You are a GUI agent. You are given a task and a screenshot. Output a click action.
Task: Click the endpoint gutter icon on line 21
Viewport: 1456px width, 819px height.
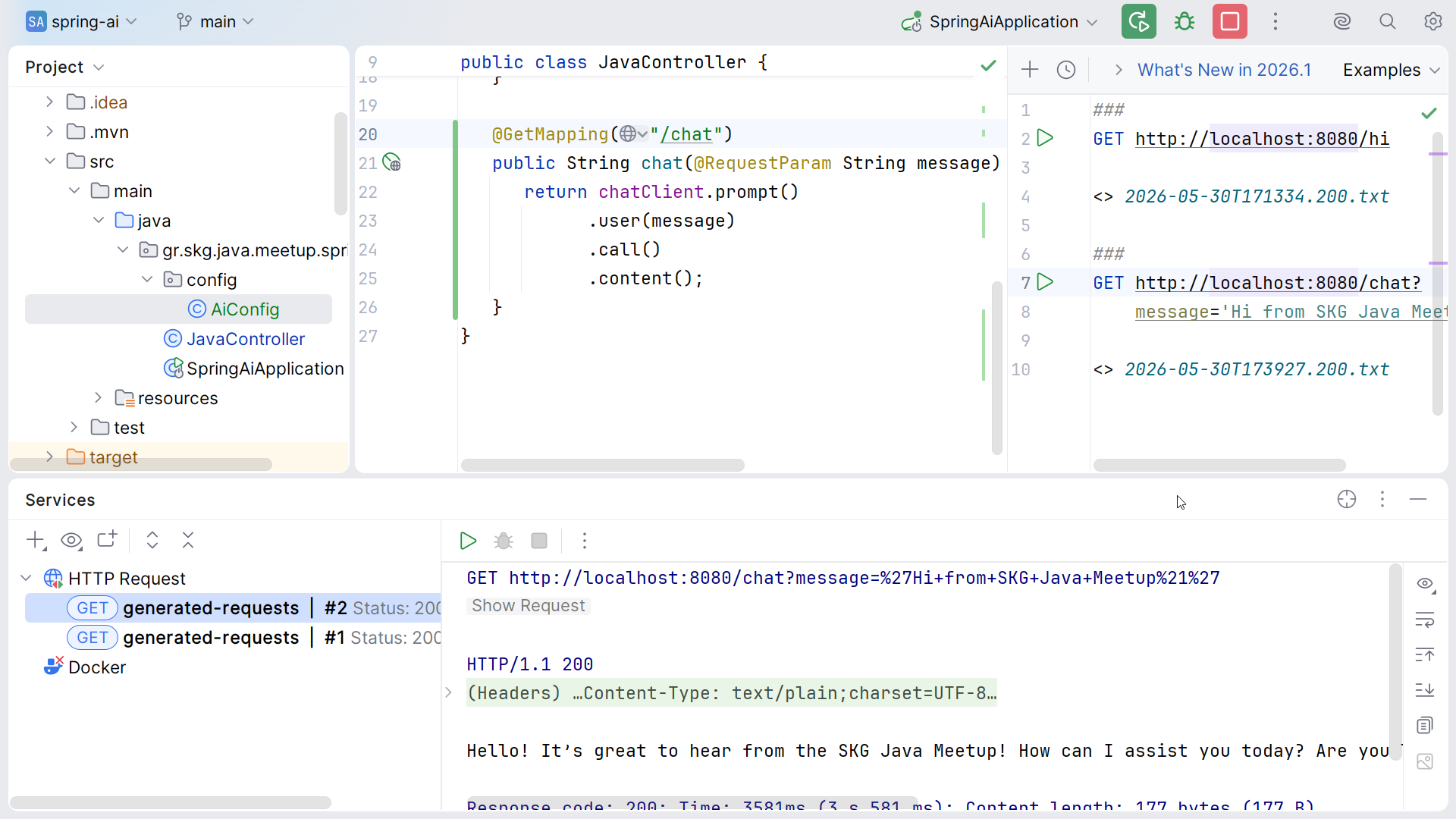click(391, 162)
